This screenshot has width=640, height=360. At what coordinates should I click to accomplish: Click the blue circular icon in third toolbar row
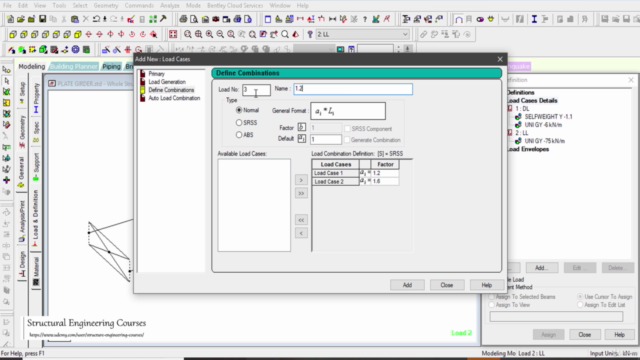click(x=76, y=50)
